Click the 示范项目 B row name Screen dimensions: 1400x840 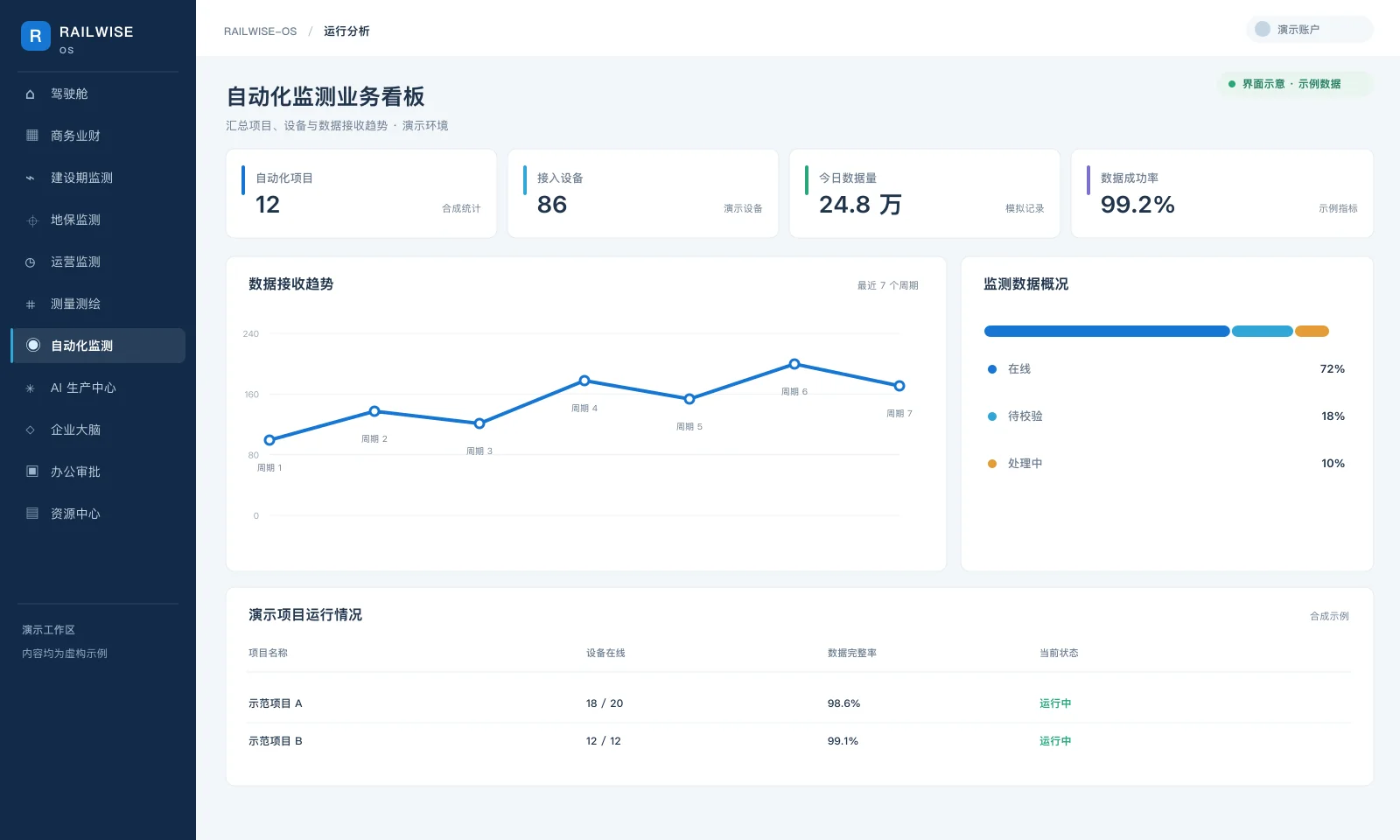tap(276, 741)
